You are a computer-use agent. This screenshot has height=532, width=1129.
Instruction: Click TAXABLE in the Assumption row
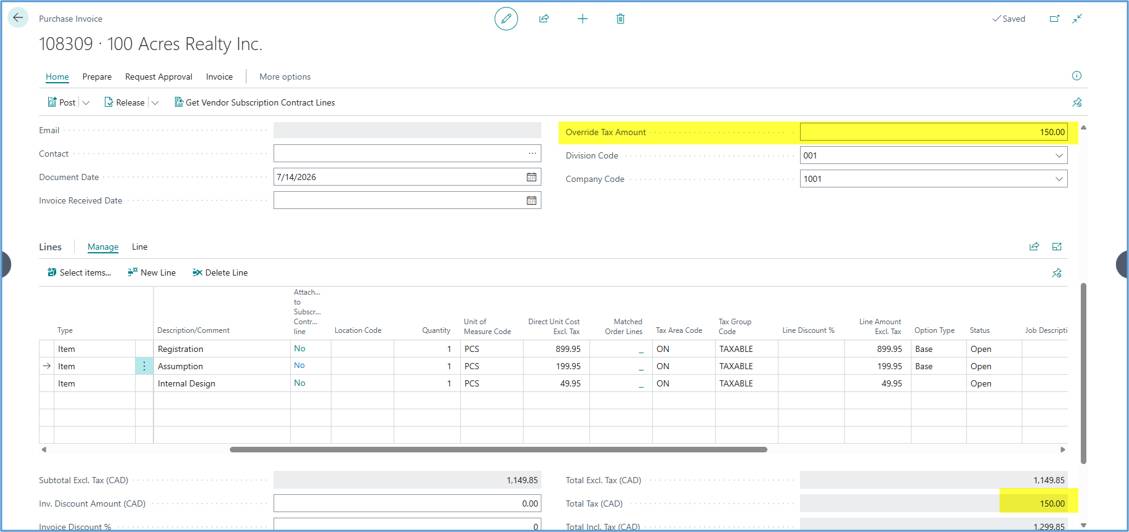pyautogui.click(x=736, y=366)
